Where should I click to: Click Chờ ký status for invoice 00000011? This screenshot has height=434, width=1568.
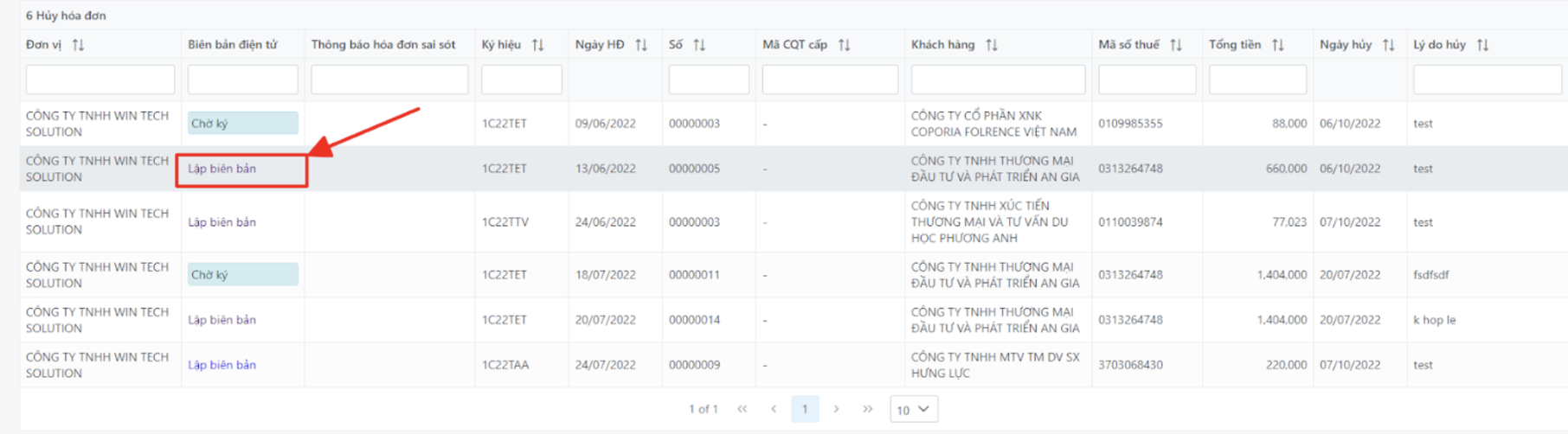pyautogui.click(x=242, y=275)
